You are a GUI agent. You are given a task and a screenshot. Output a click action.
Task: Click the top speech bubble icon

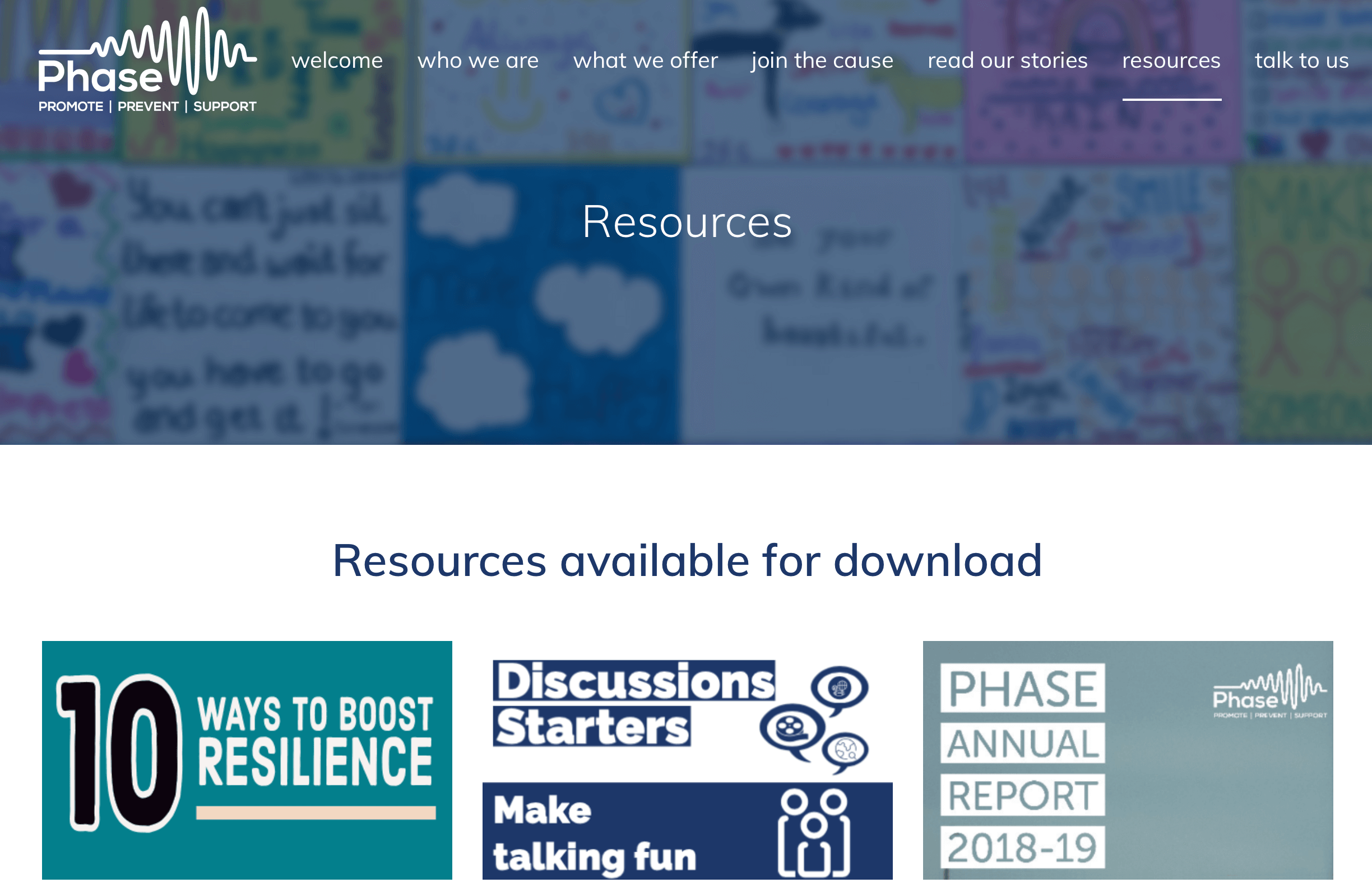click(x=839, y=689)
